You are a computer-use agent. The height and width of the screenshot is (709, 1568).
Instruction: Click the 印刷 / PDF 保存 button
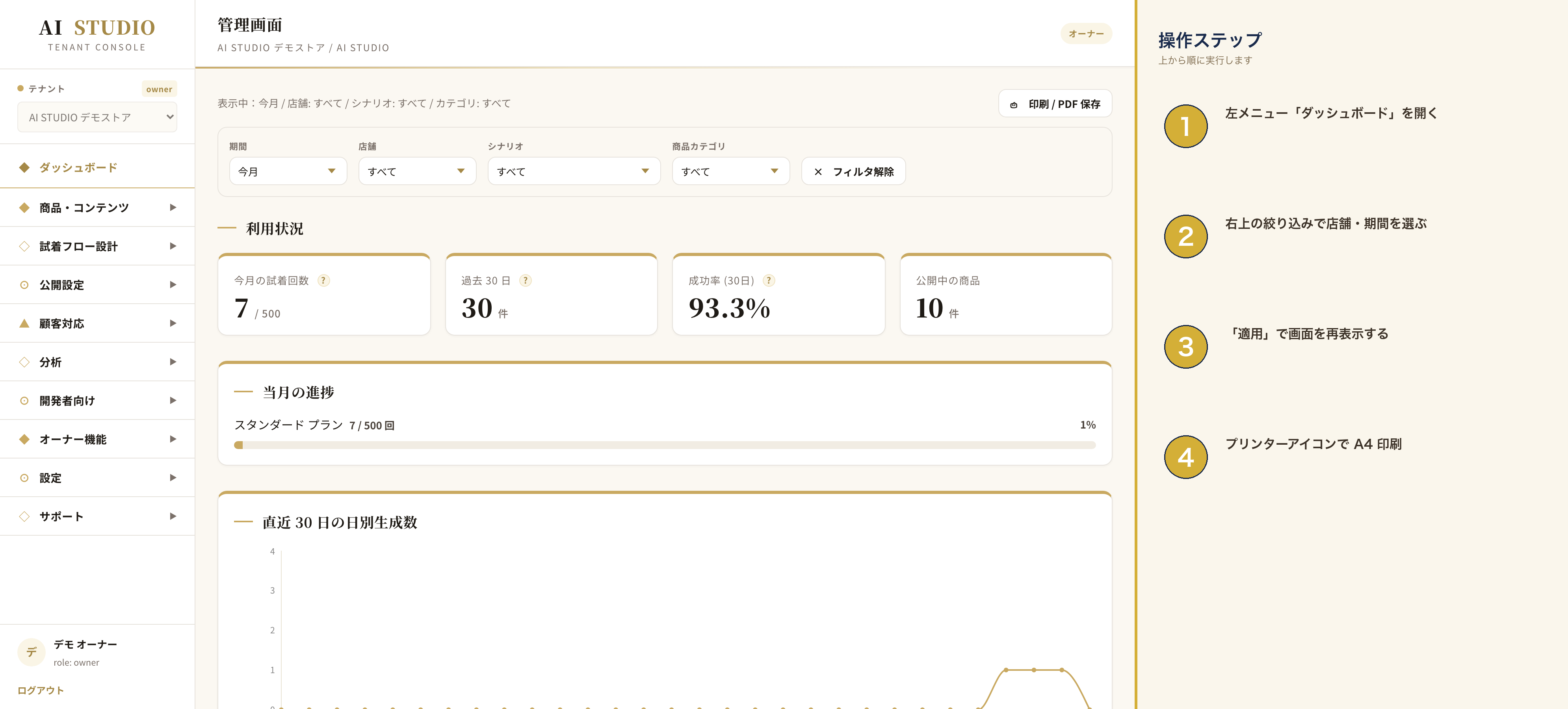[x=1055, y=104]
